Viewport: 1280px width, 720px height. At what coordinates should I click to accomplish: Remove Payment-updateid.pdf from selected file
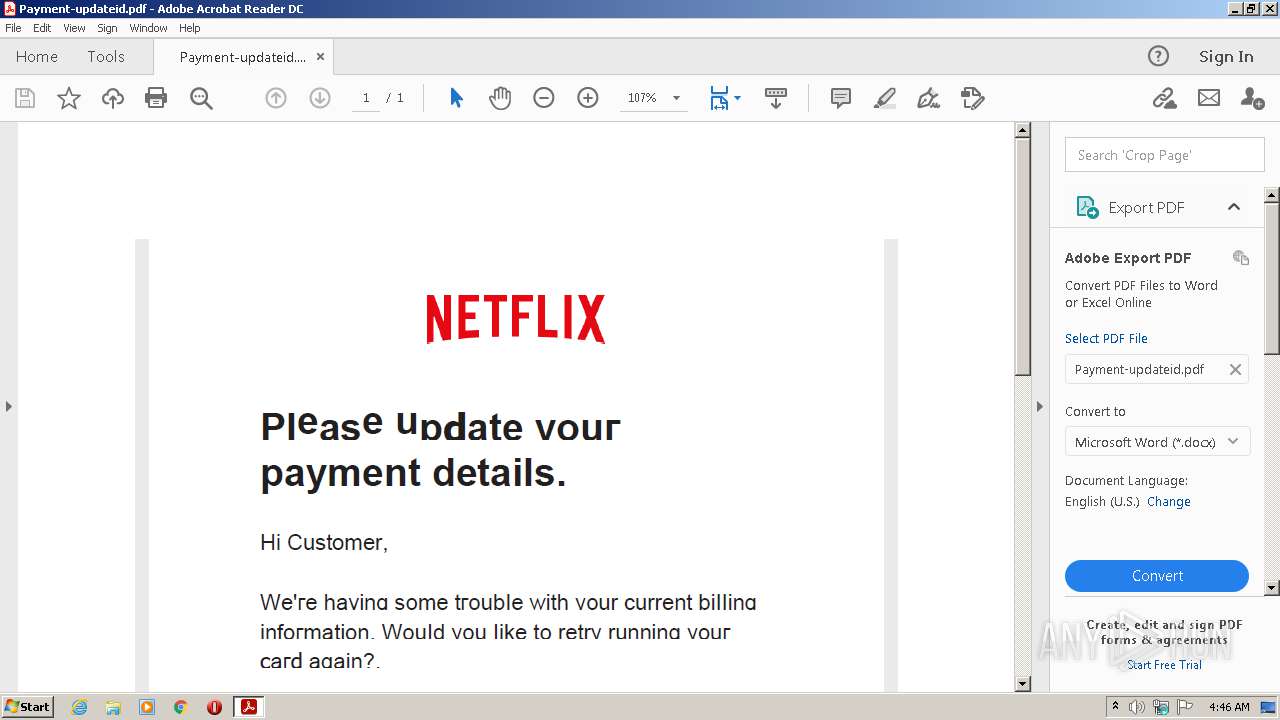tap(1235, 369)
